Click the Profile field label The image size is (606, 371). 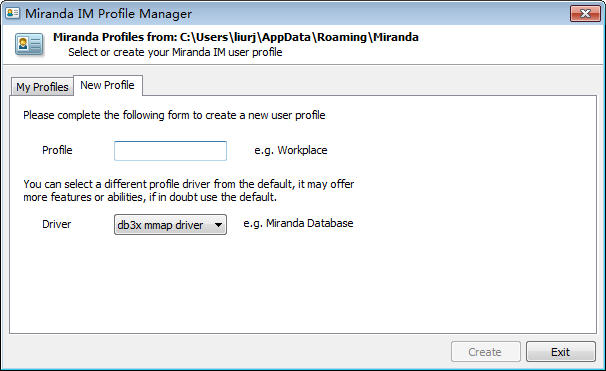57,150
